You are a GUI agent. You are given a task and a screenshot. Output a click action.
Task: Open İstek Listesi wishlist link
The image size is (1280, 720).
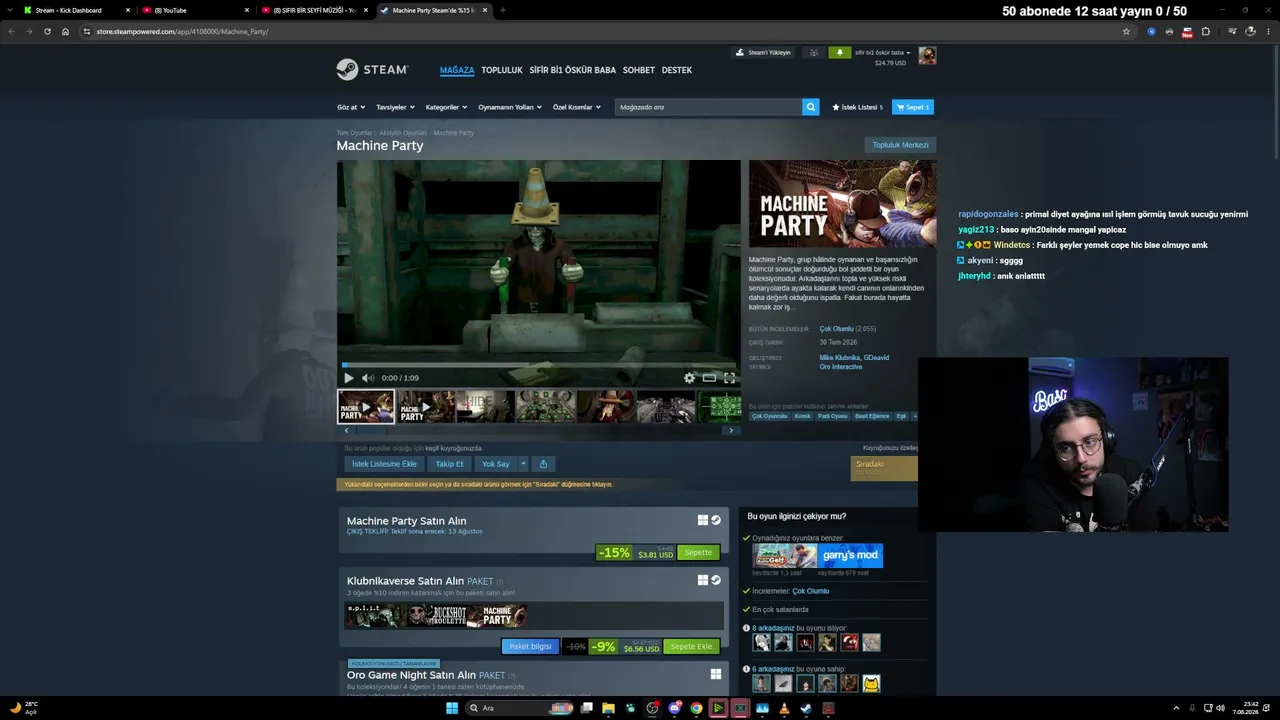[858, 107]
